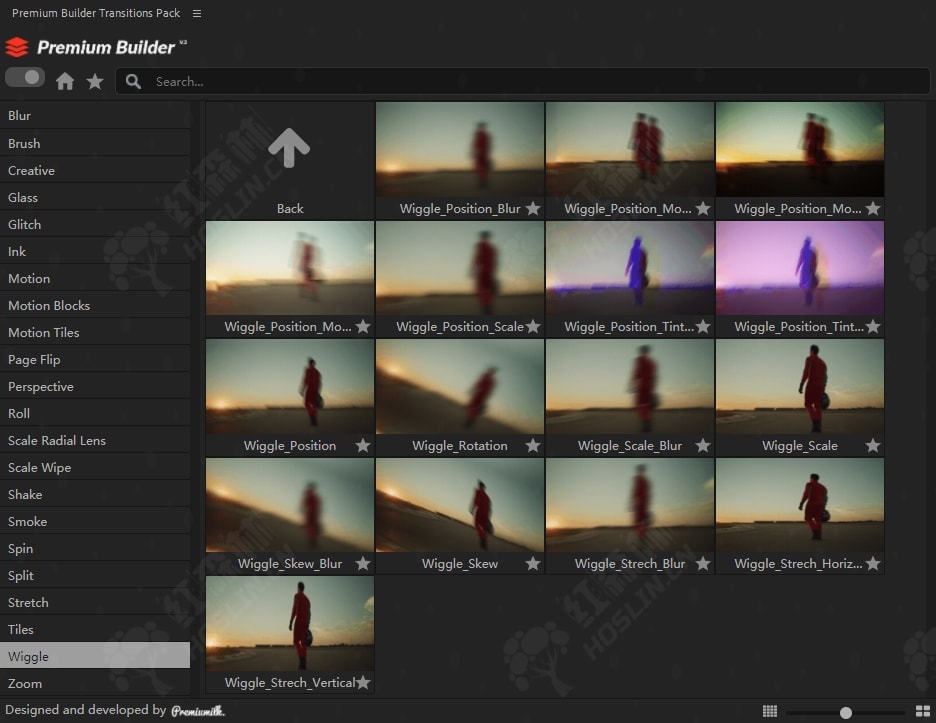The width and height of the screenshot is (936, 723).
Task: Open the Perspective category
Action: (95, 386)
